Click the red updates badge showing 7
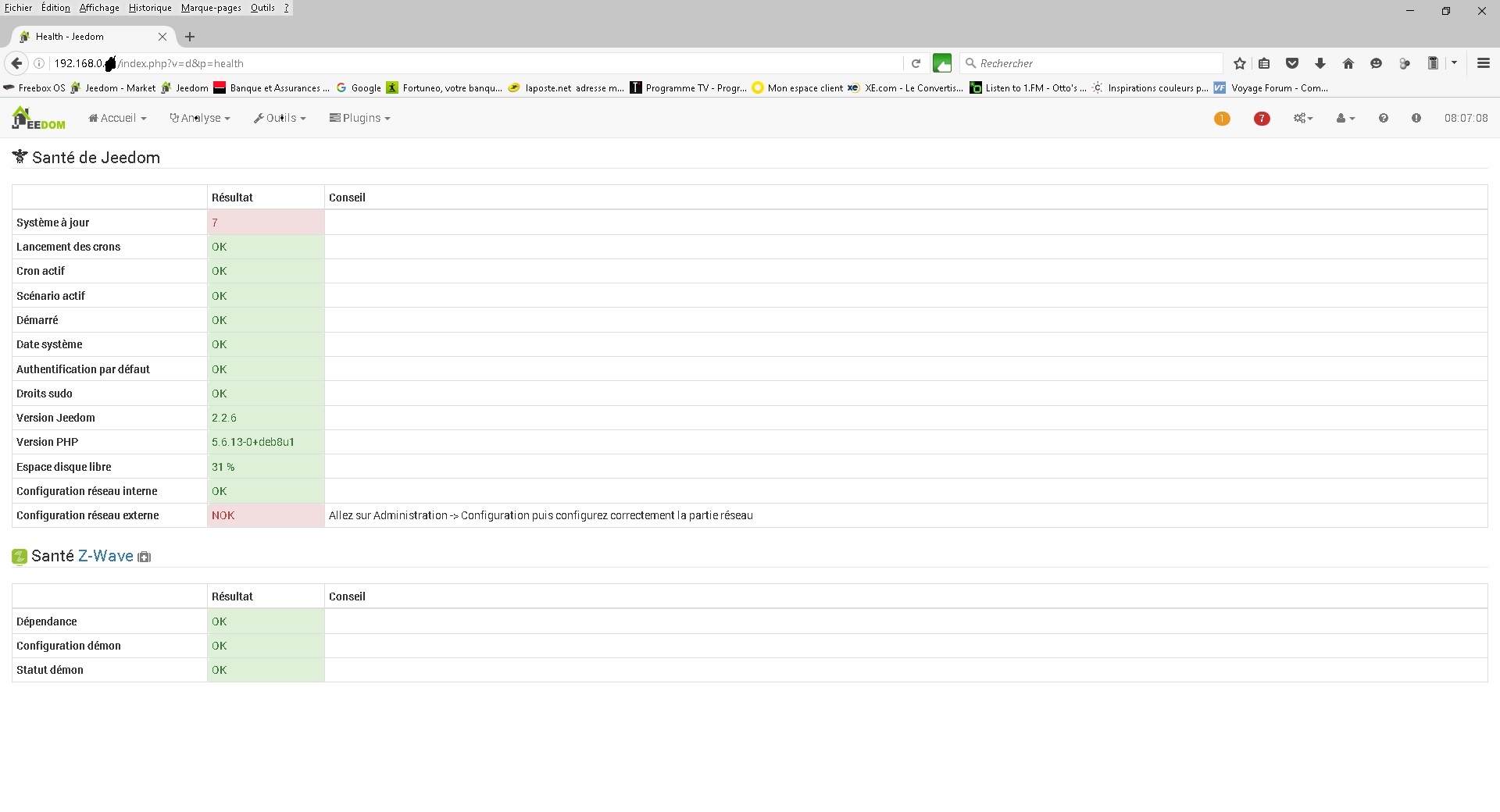 [x=1261, y=119]
